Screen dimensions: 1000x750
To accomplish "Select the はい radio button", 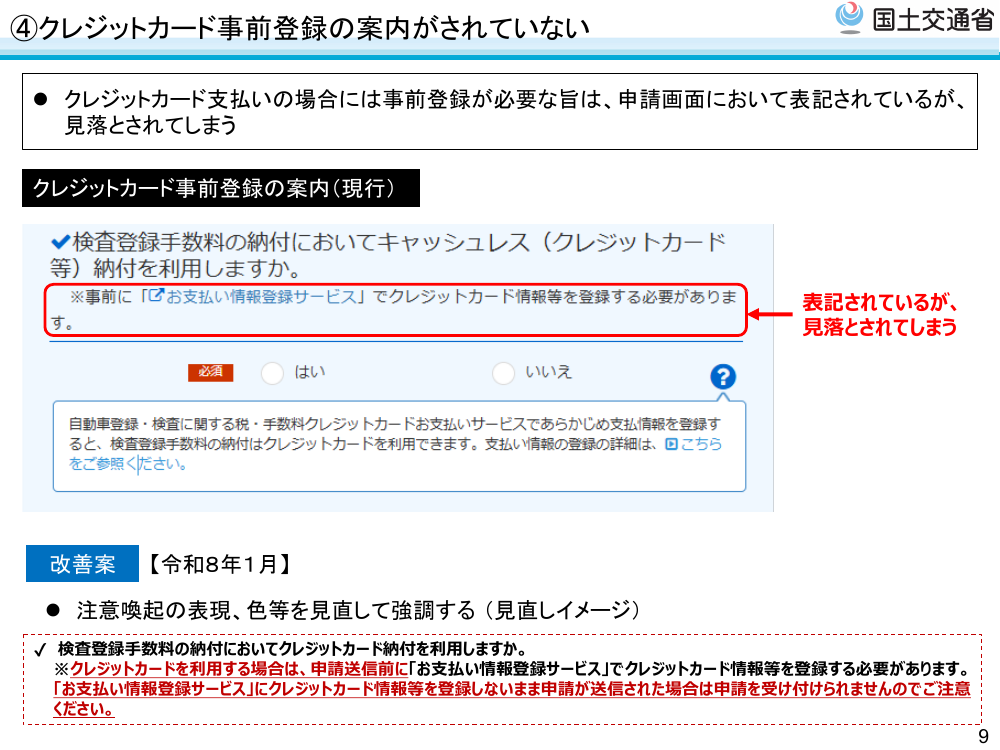I will 272,373.
